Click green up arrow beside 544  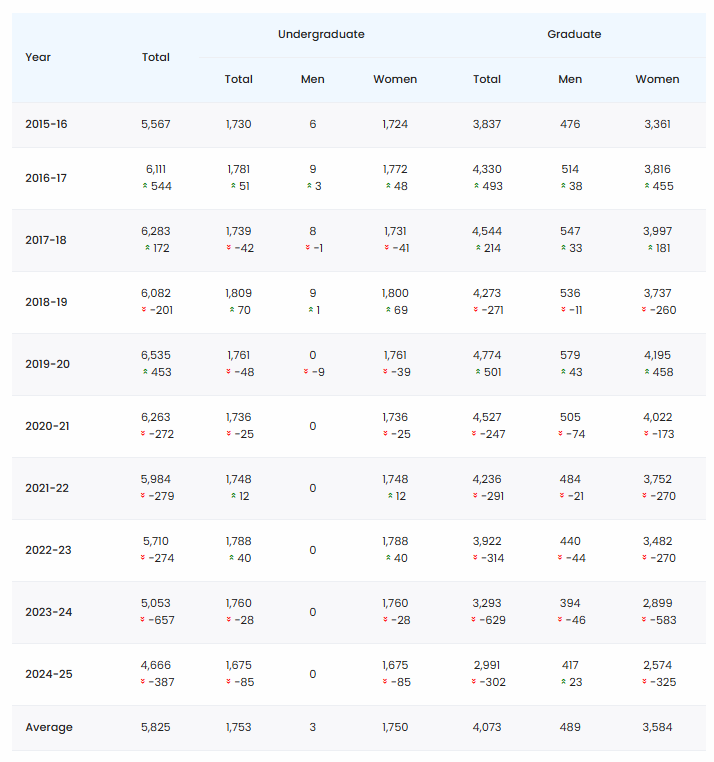[x=145, y=186]
